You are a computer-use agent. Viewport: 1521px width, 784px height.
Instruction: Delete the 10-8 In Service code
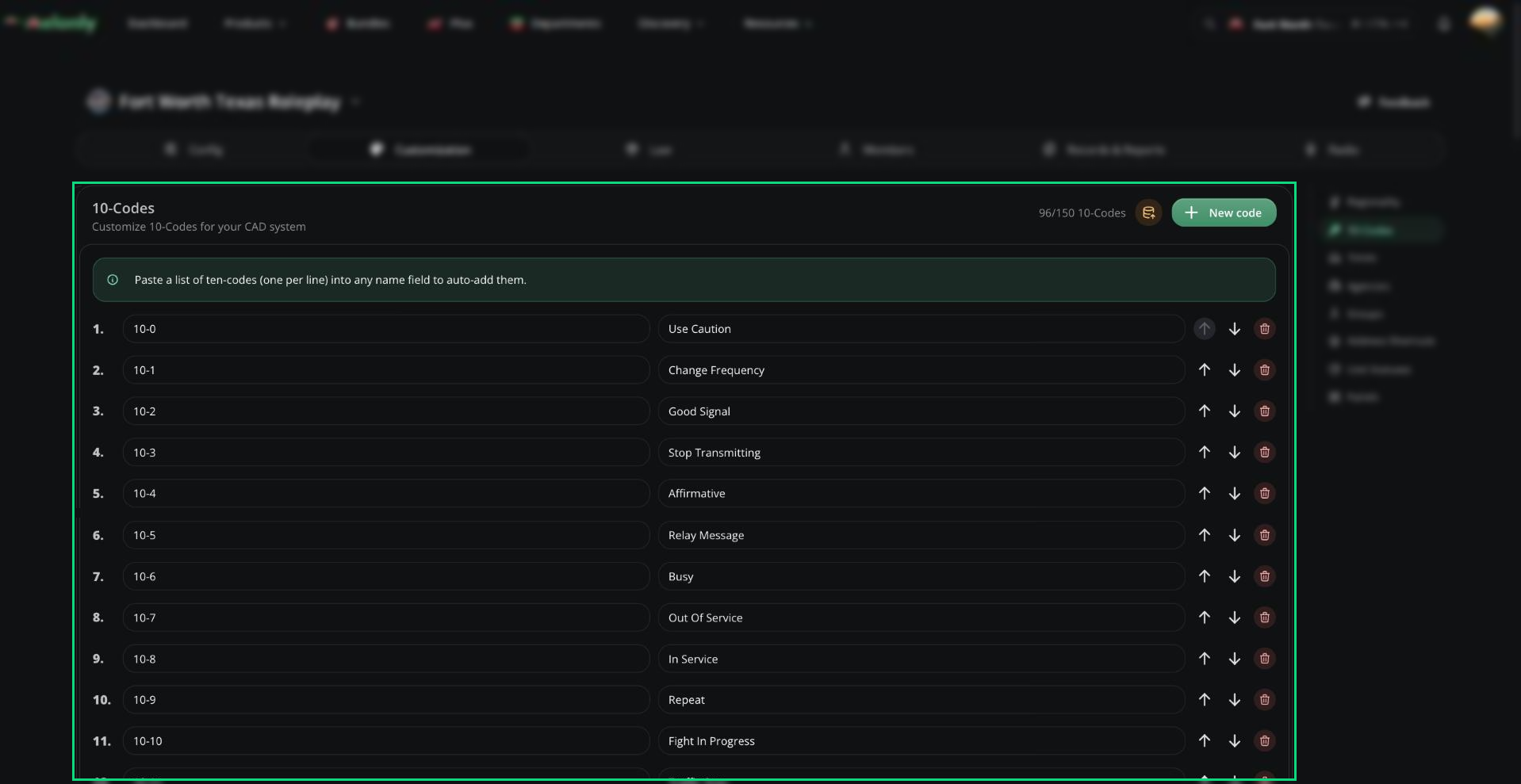[x=1264, y=659]
